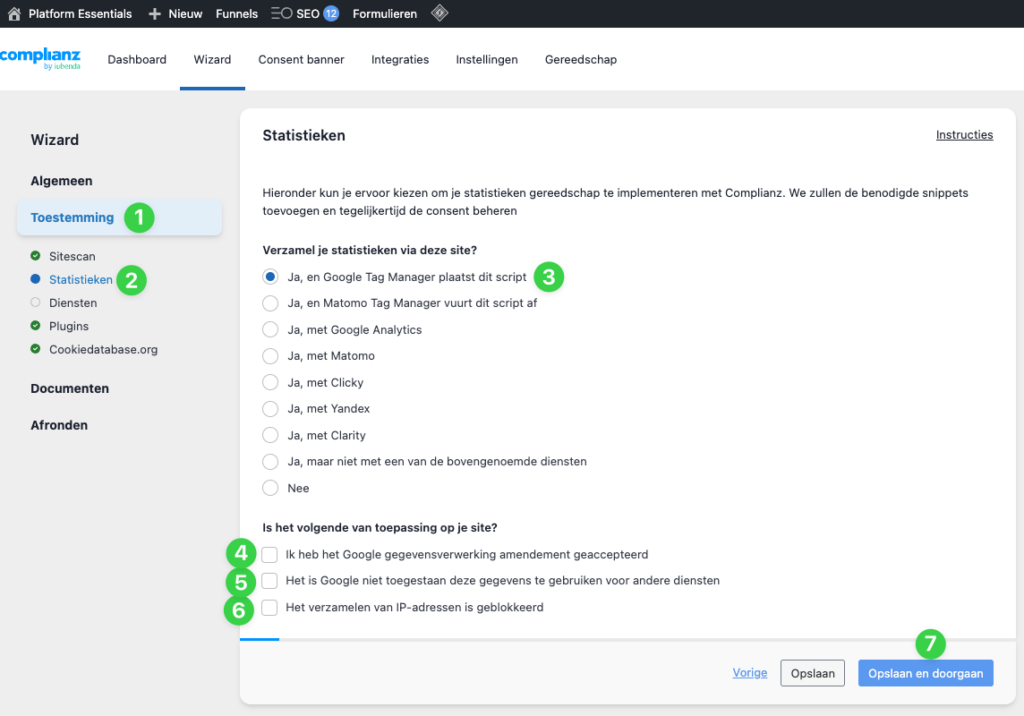Select the 'Ja, met Google Analytics' option

tap(269, 329)
